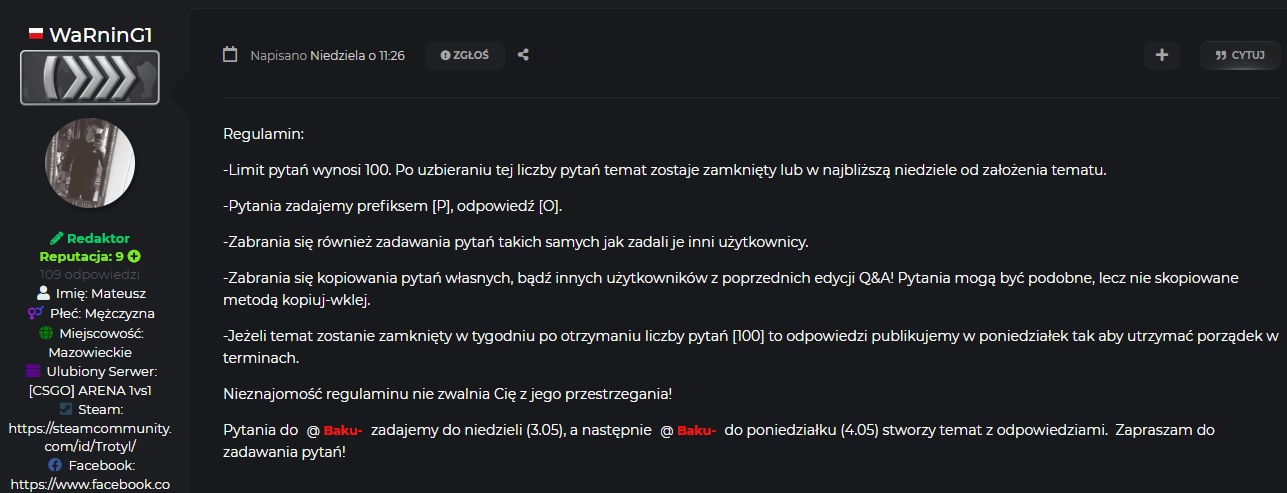Click the Facebook logo icon
Viewport: 1287px width, 493px height.
55,466
